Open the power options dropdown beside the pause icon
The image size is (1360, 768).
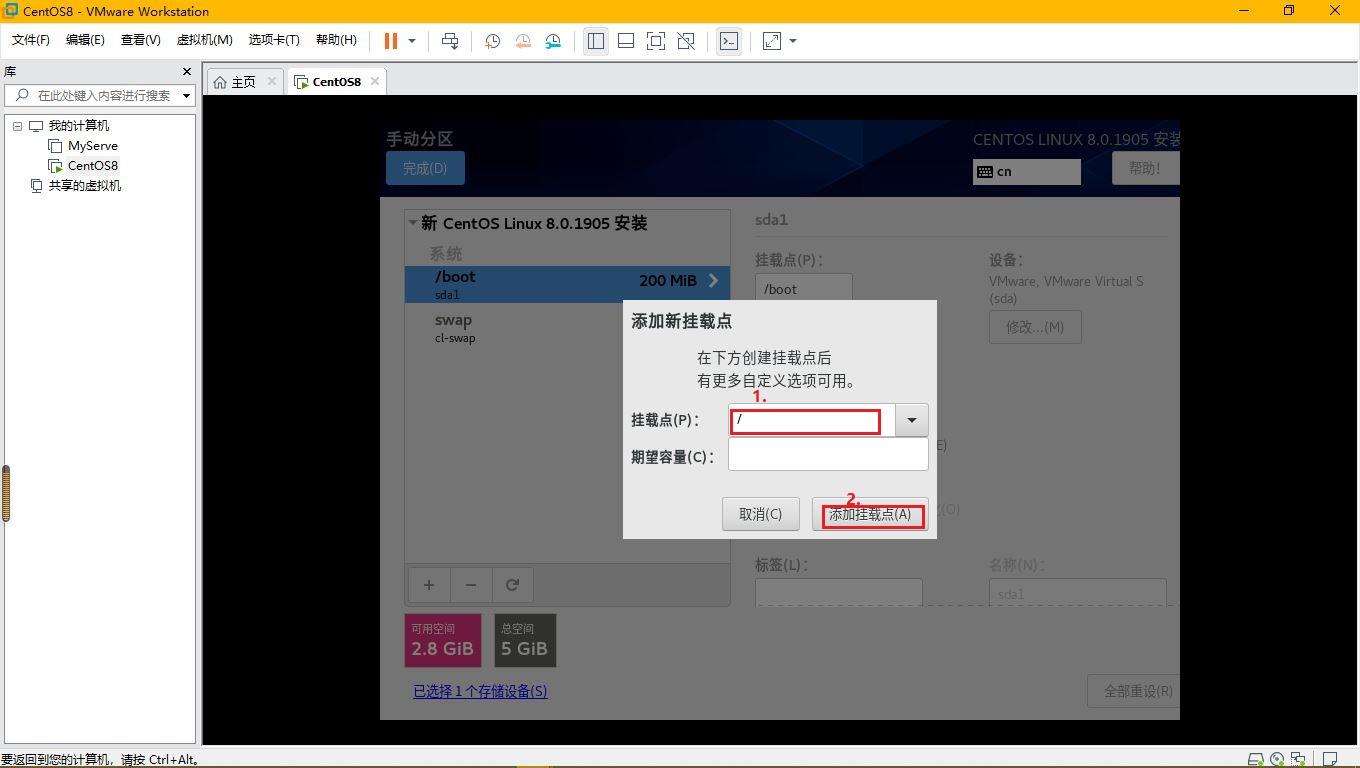pyautogui.click(x=412, y=41)
